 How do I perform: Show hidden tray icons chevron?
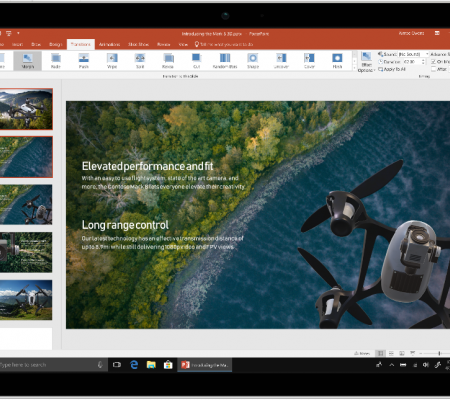click(x=392, y=365)
